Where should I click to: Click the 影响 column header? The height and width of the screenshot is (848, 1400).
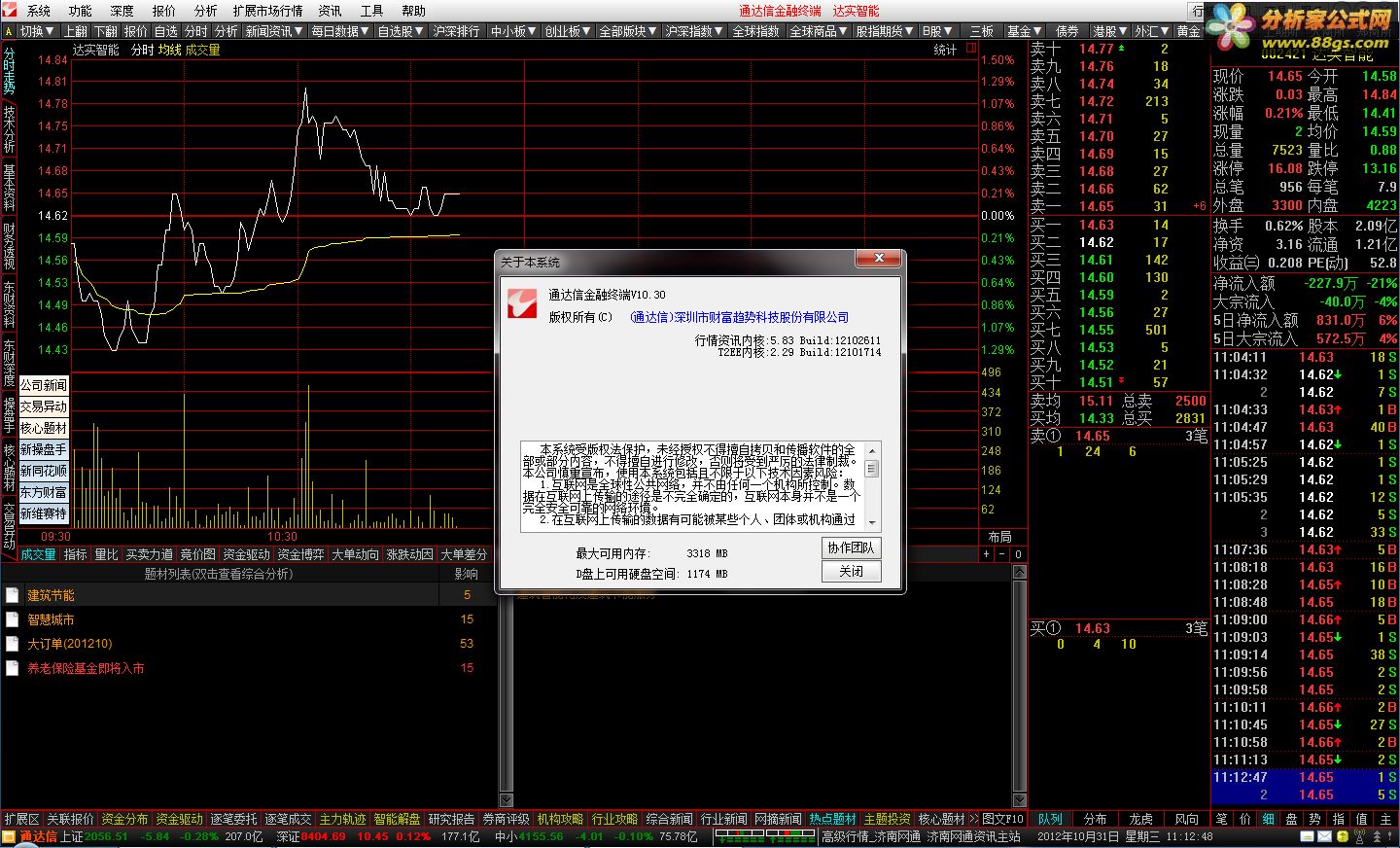pos(467,574)
